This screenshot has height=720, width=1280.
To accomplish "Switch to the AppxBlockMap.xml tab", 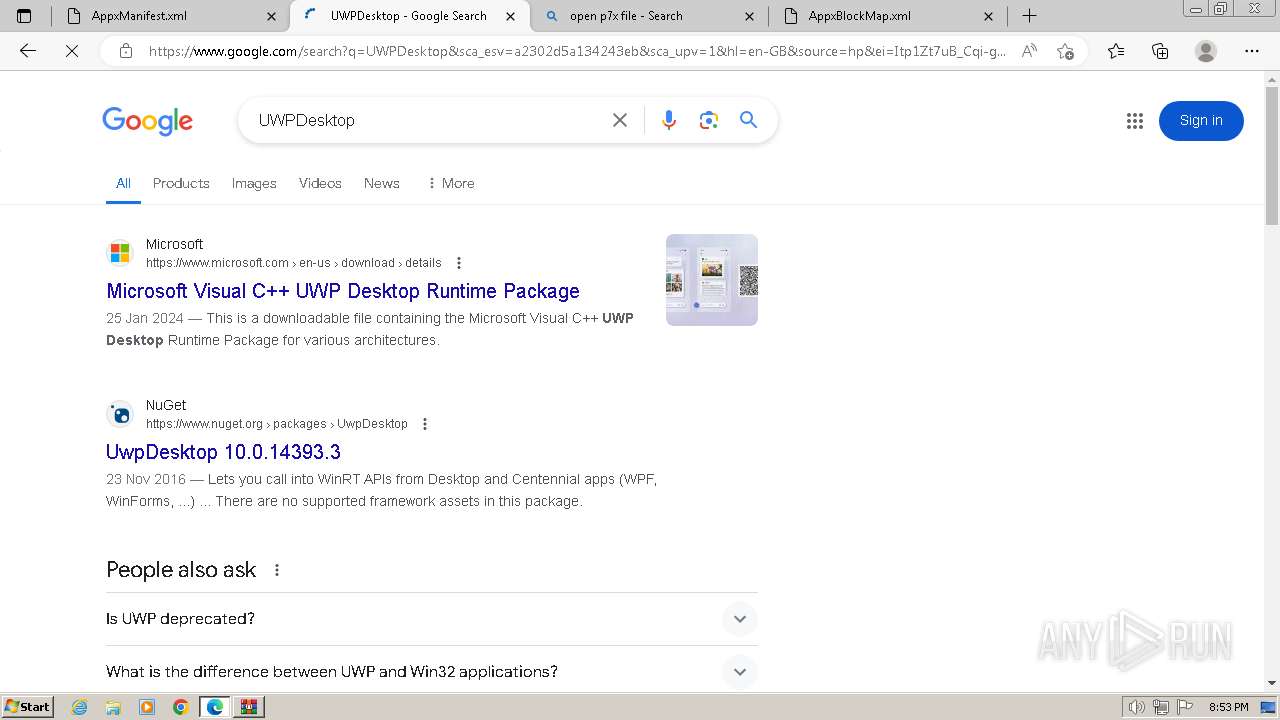I will 888,16.
